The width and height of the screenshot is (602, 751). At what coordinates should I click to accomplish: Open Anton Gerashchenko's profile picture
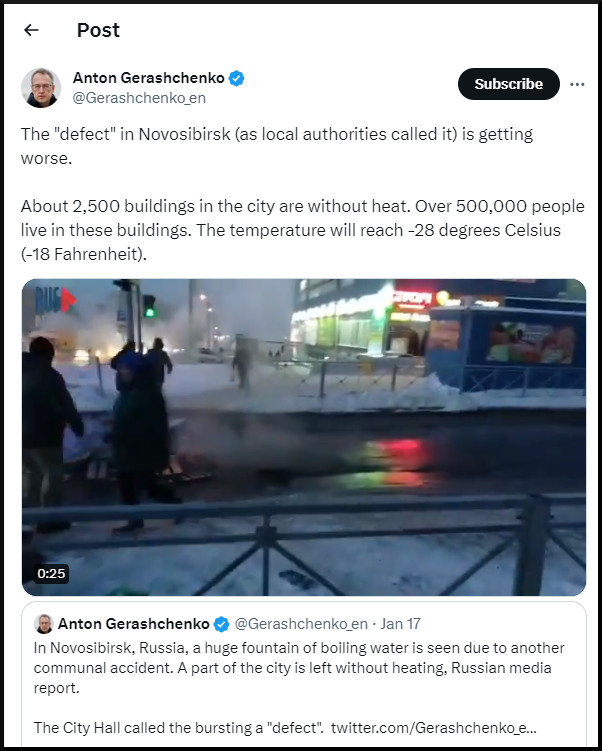coord(41,88)
